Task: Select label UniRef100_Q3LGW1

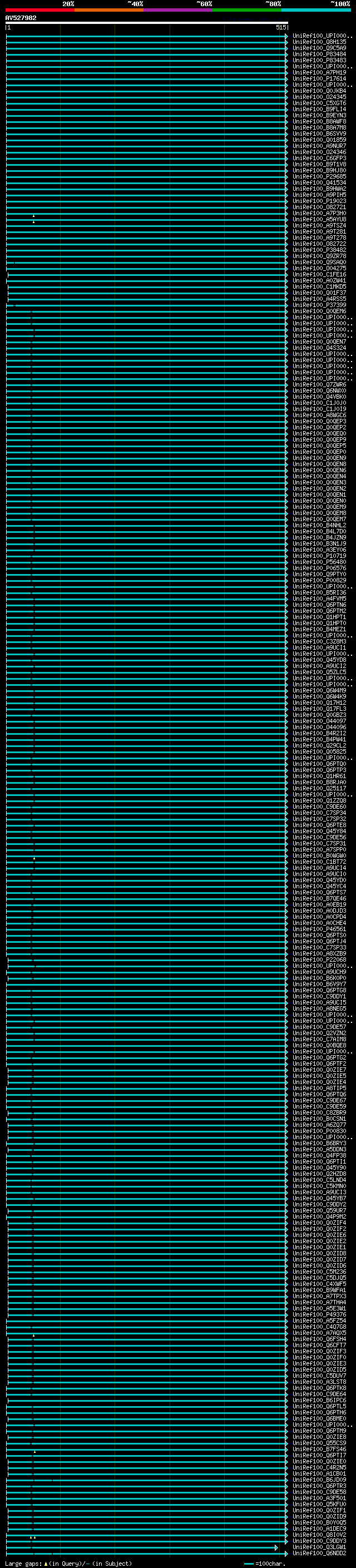Action: click(319, 1547)
